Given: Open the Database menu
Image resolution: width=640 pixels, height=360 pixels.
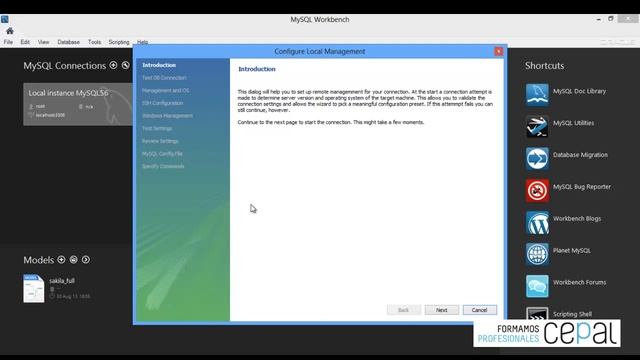Looking at the screenshot, I should coord(69,42).
